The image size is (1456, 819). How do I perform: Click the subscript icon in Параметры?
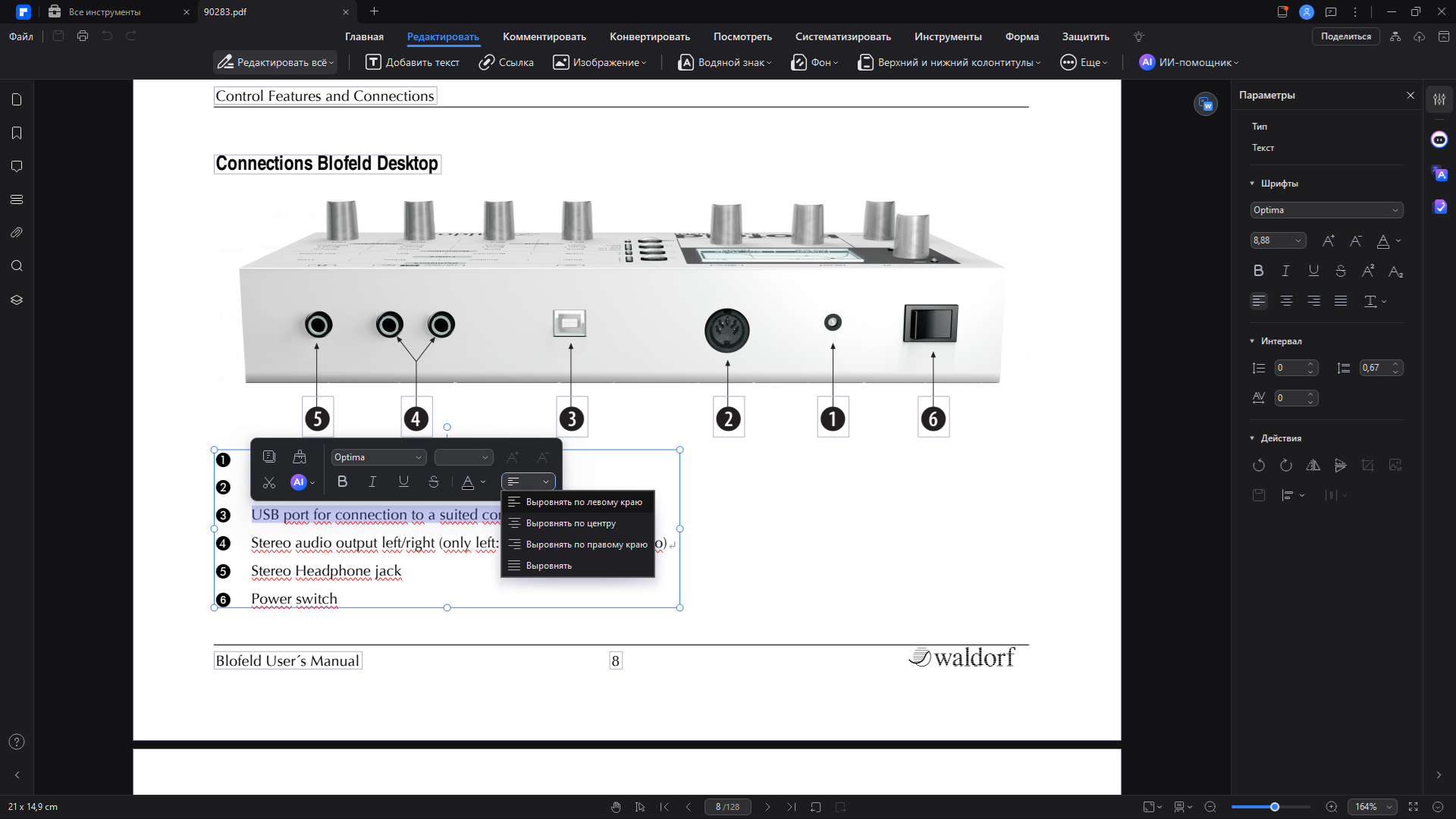(x=1395, y=271)
